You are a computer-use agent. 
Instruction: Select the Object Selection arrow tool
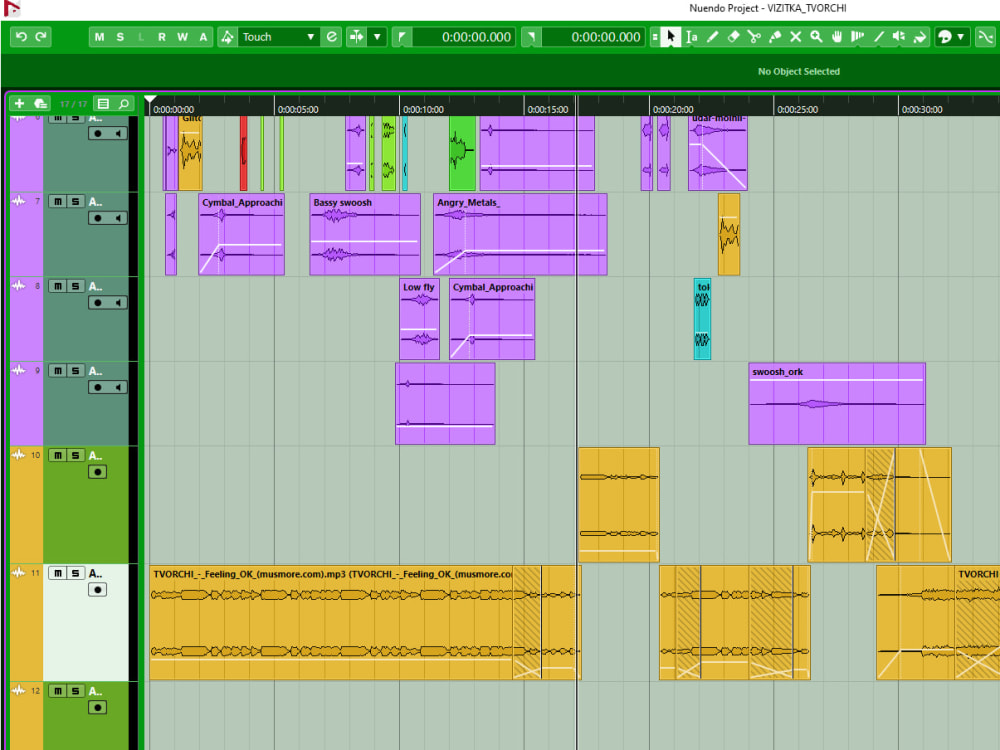pos(670,37)
